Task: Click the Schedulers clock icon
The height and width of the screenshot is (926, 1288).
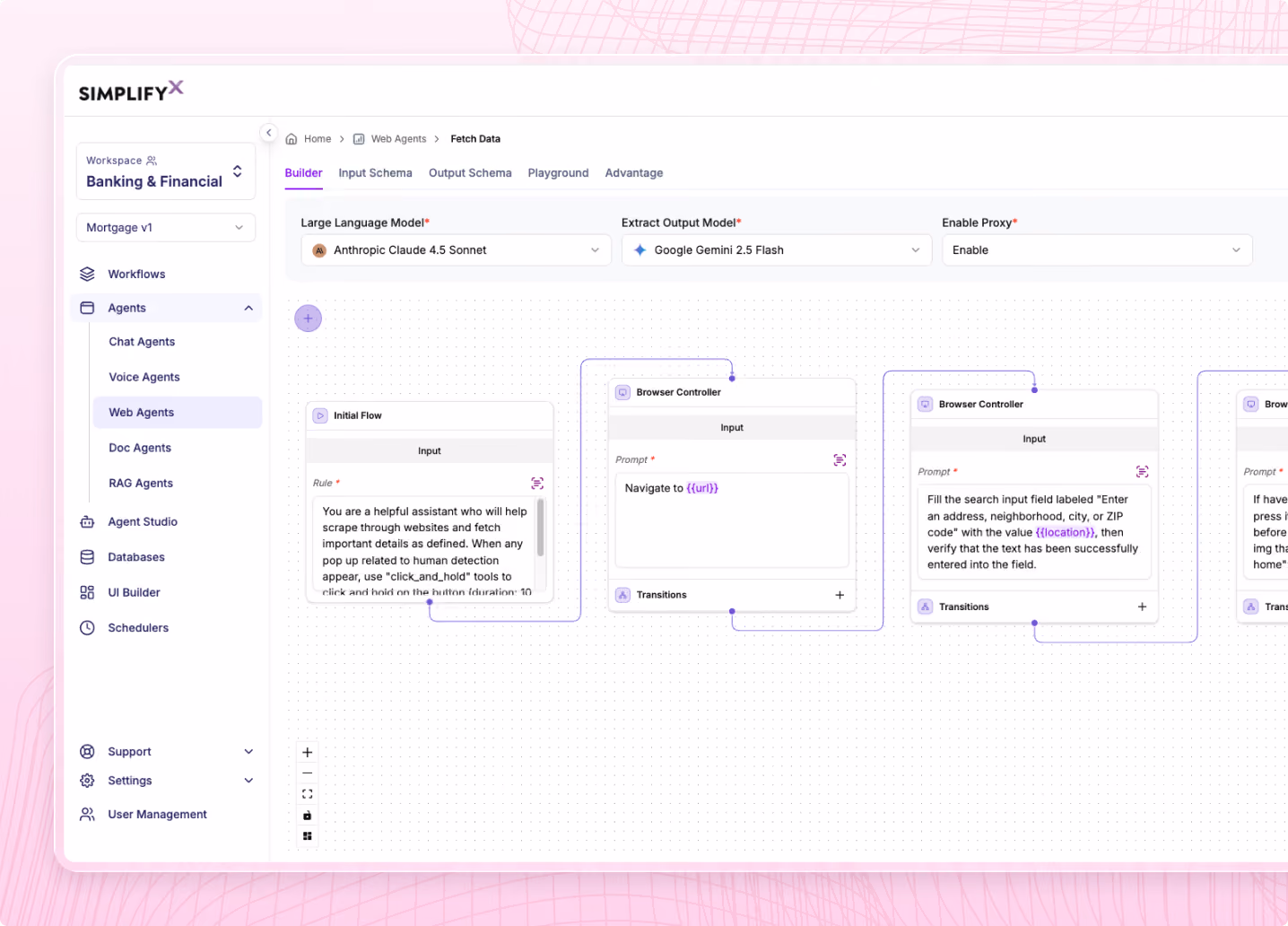Action: click(87, 628)
